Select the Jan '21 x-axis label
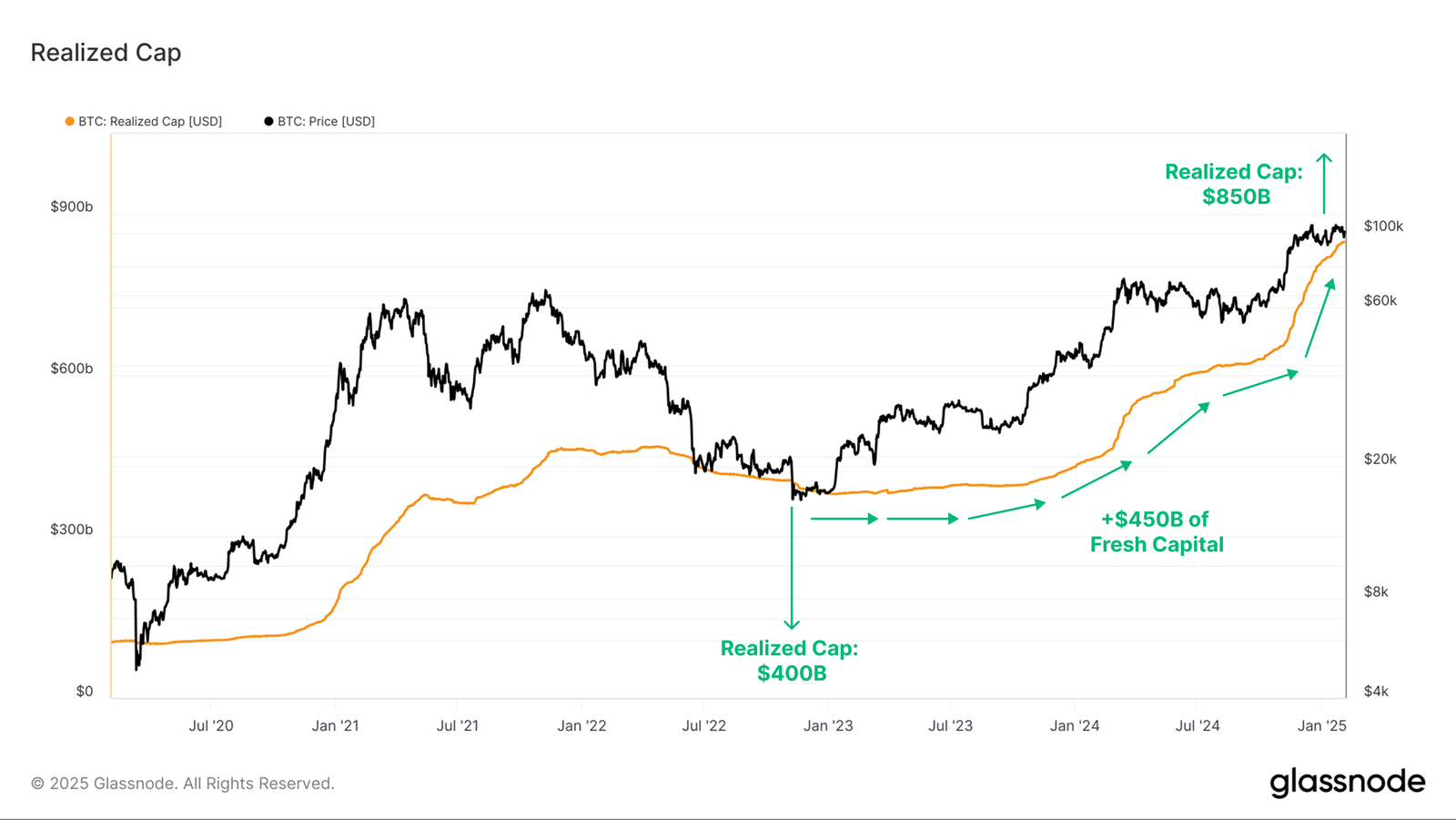 335,725
